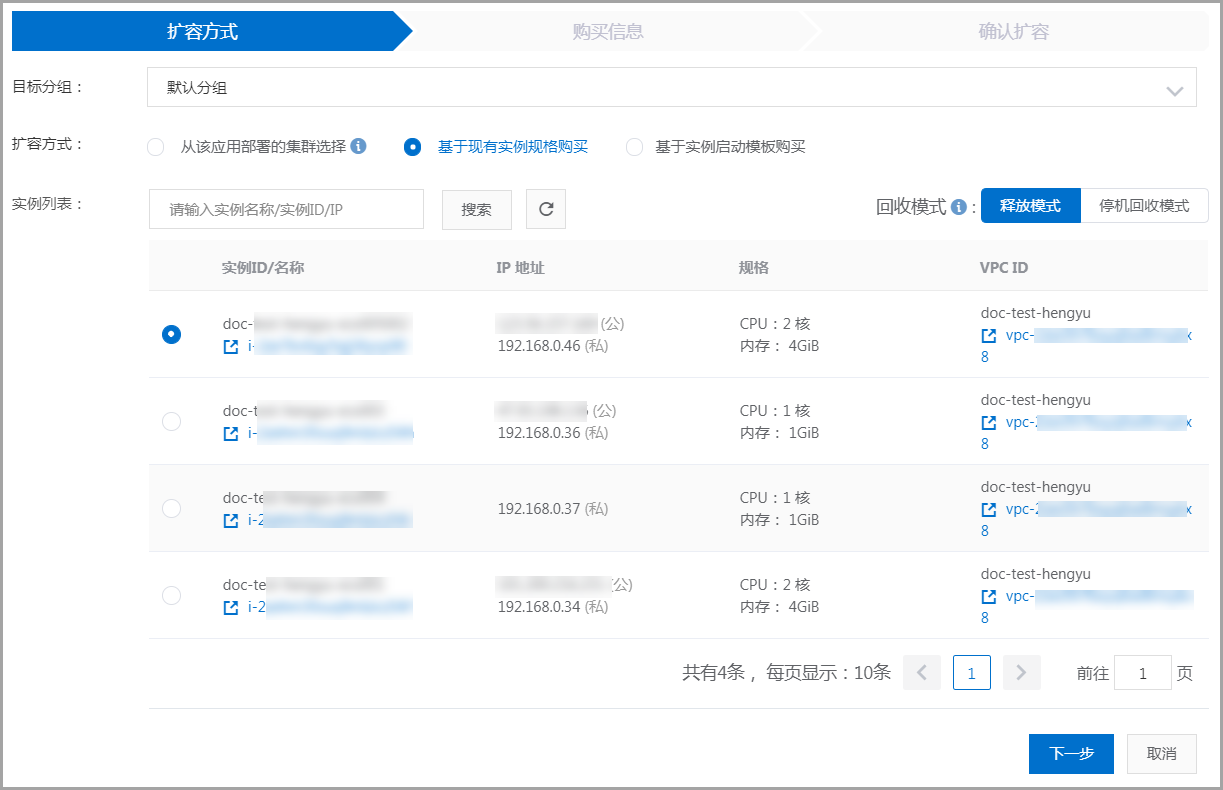The height and width of the screenshot is (790, 1223).
Task: Click the 搜索 button
Action: coord(477,209)
